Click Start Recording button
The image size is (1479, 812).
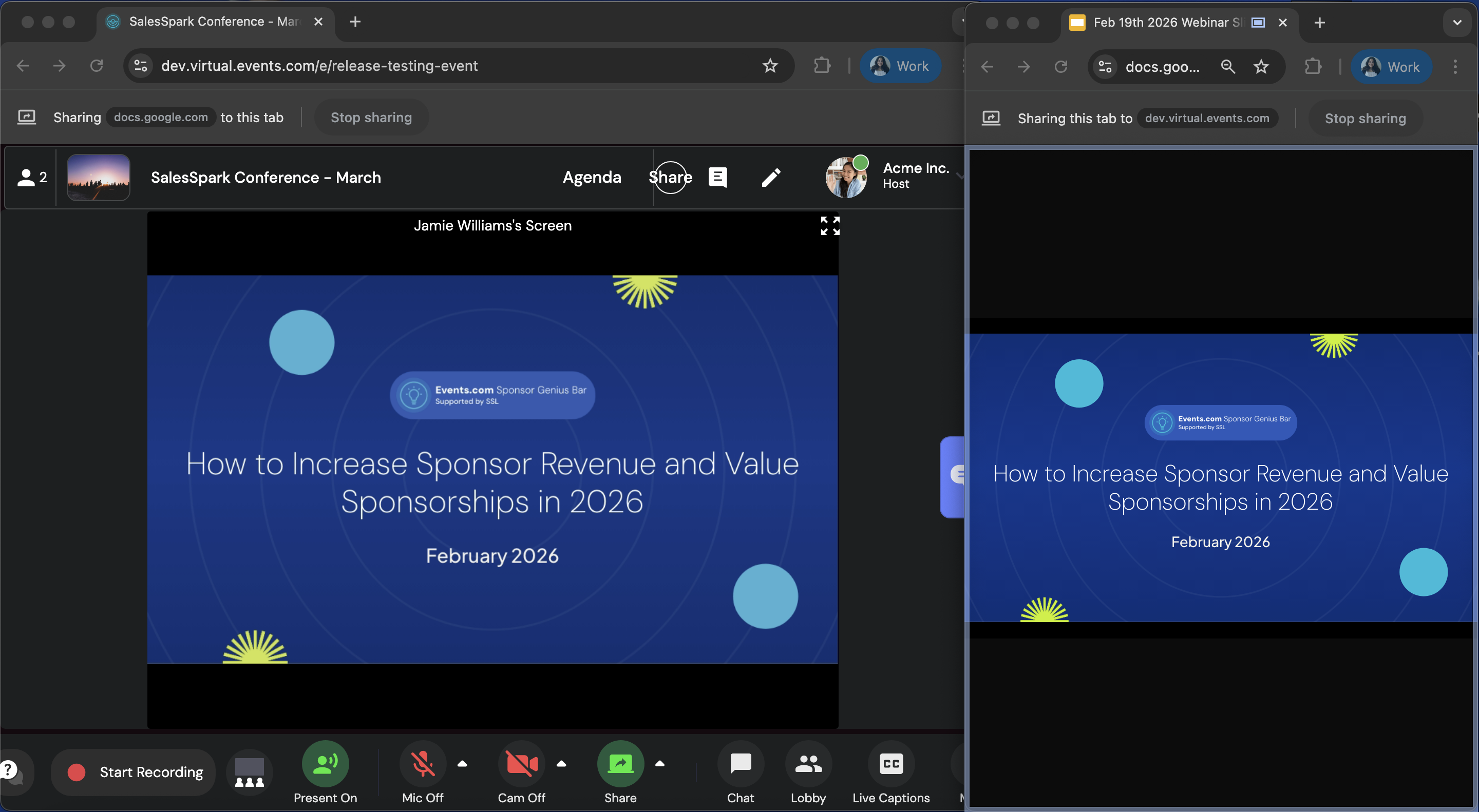point(134,772)
